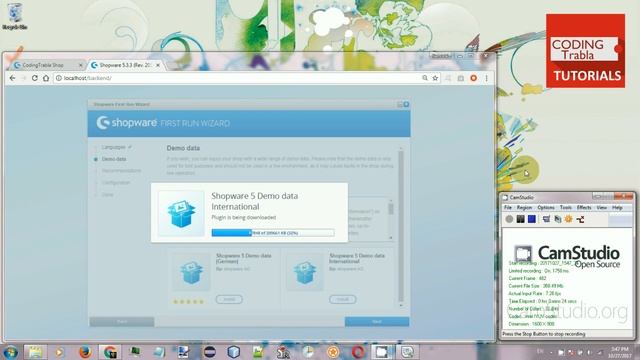Screen dimensions: 640x360
Task: Click the wizard Back button
Action: click(x=122, y=322)
